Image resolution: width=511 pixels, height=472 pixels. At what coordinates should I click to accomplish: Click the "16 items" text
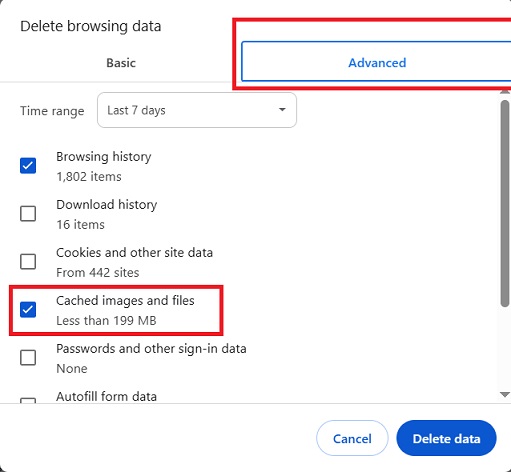pos(80,225)
